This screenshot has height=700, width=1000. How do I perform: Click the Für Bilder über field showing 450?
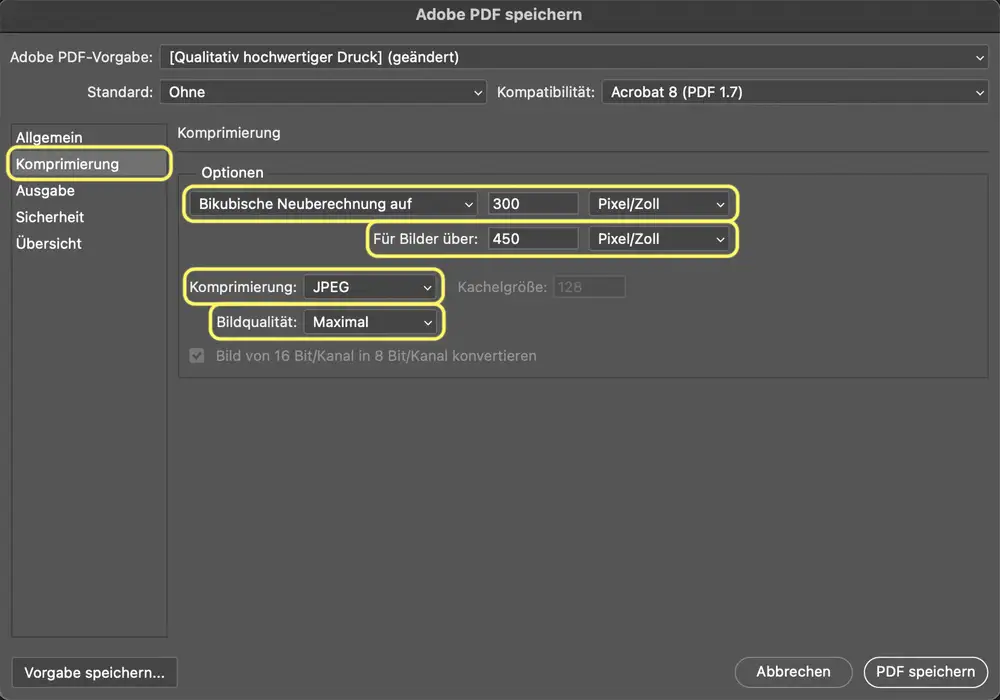[x=533, y=239]
